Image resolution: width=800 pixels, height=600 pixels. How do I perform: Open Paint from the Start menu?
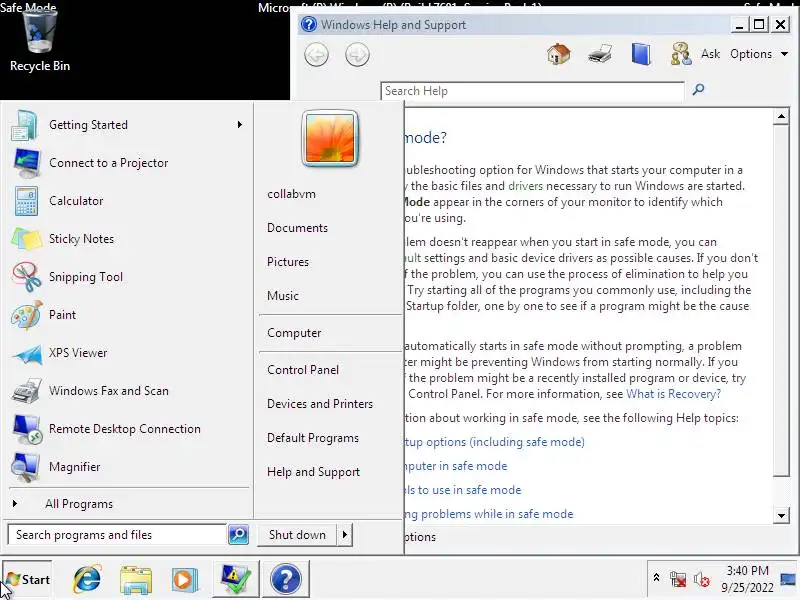pos(127,315)
